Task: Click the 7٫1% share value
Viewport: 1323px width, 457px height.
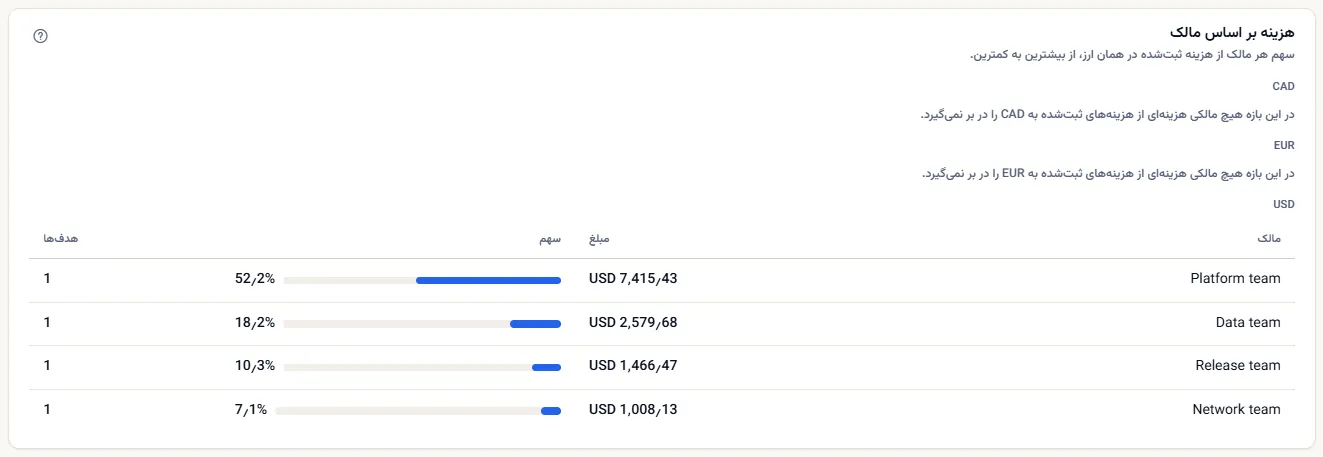Action: [x=251, y=410]
